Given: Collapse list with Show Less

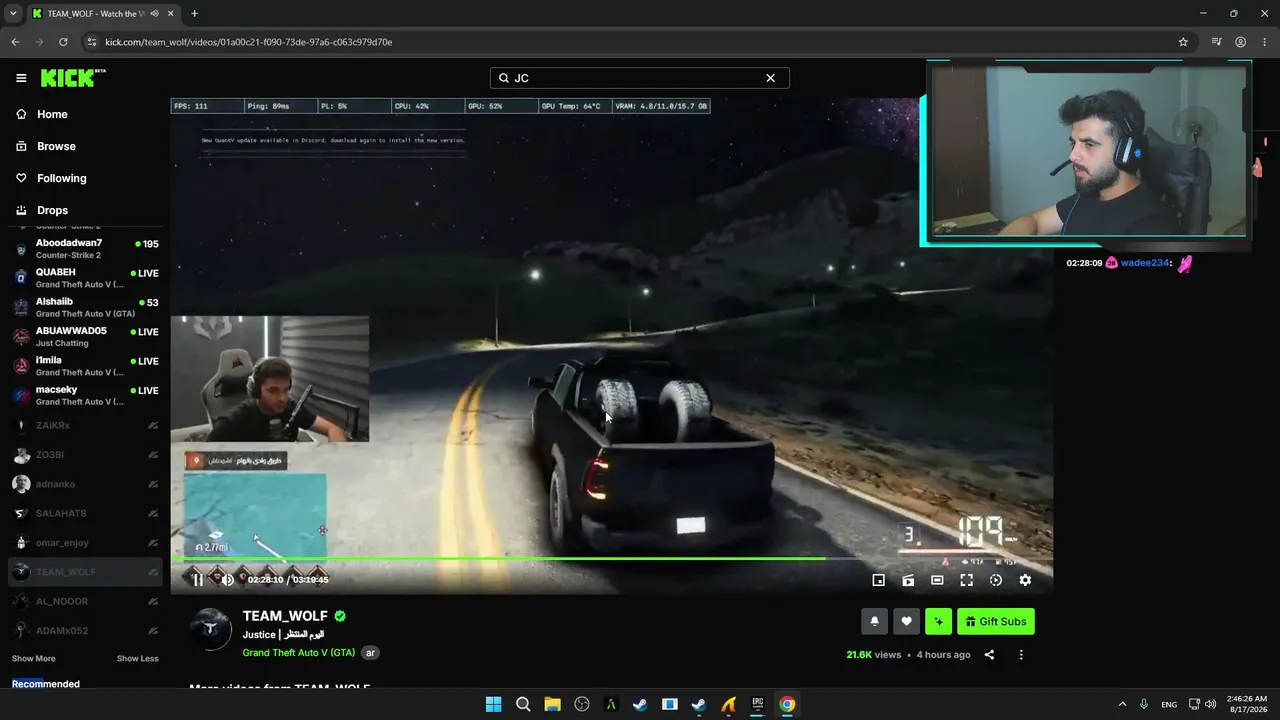Looking at the screenshot, I should click(138, 659).
